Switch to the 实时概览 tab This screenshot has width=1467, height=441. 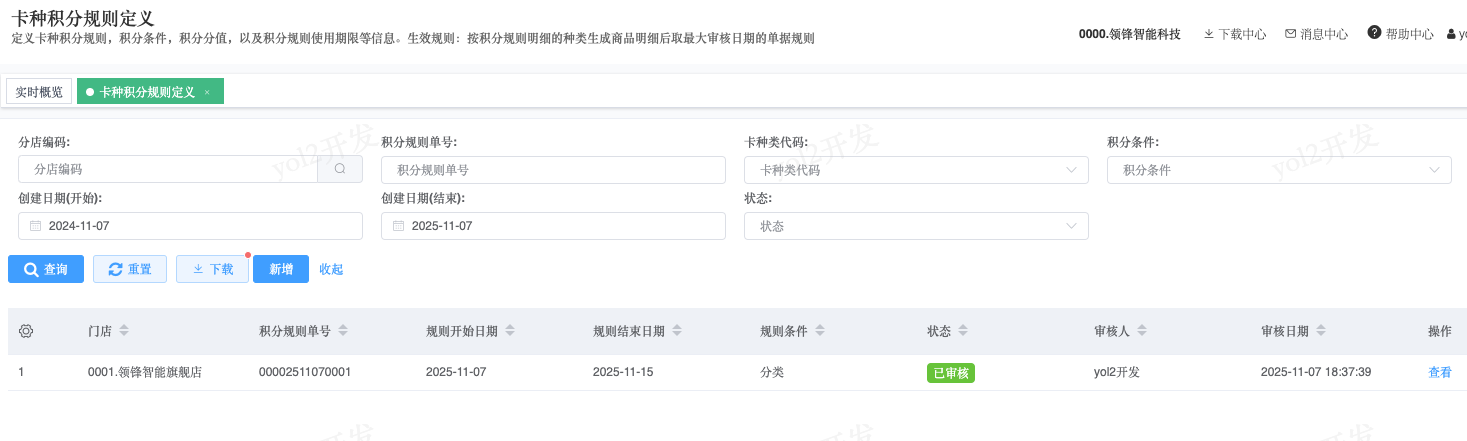point(39,91)
